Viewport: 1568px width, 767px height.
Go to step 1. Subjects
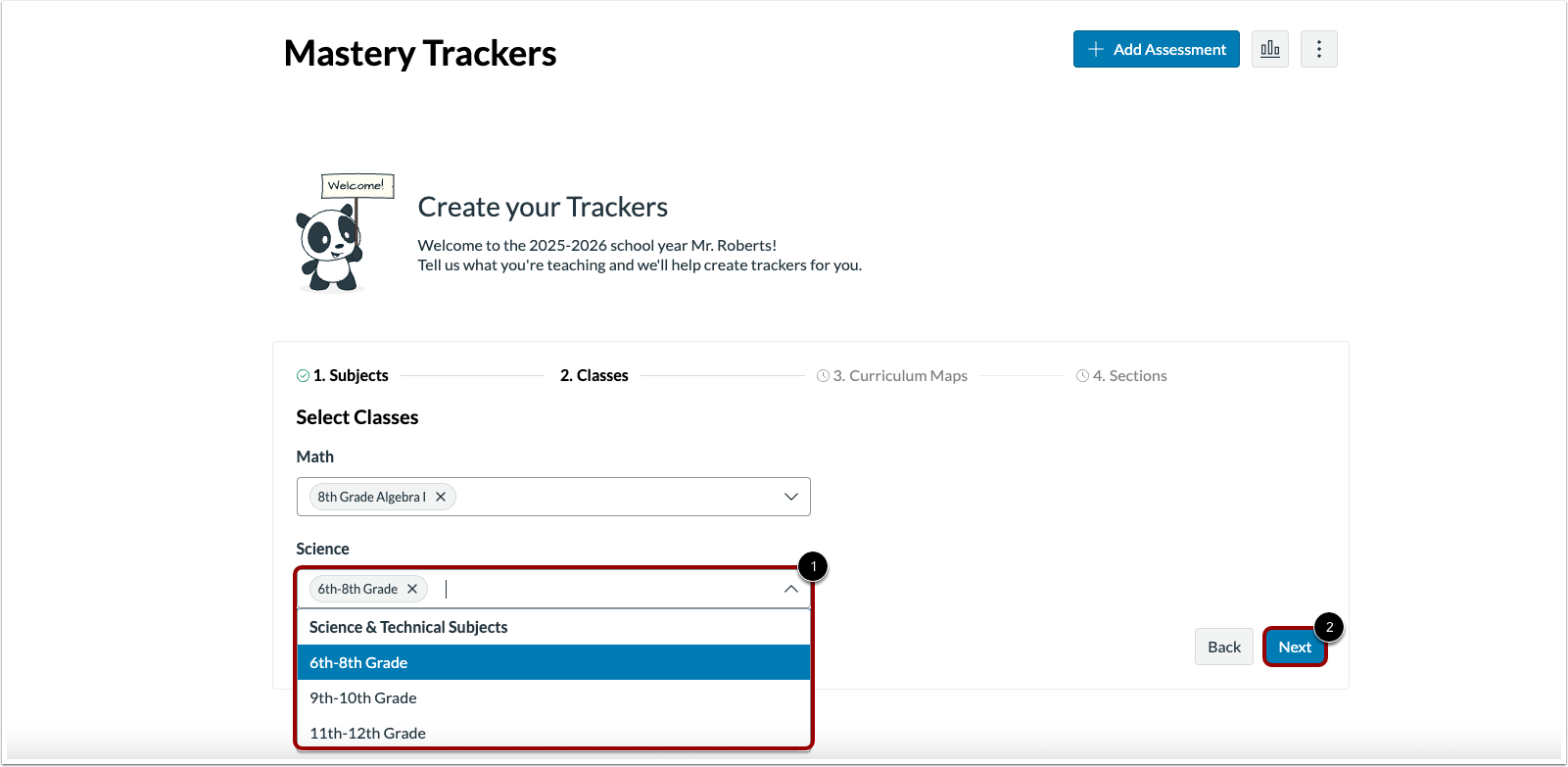pos(351,375)
